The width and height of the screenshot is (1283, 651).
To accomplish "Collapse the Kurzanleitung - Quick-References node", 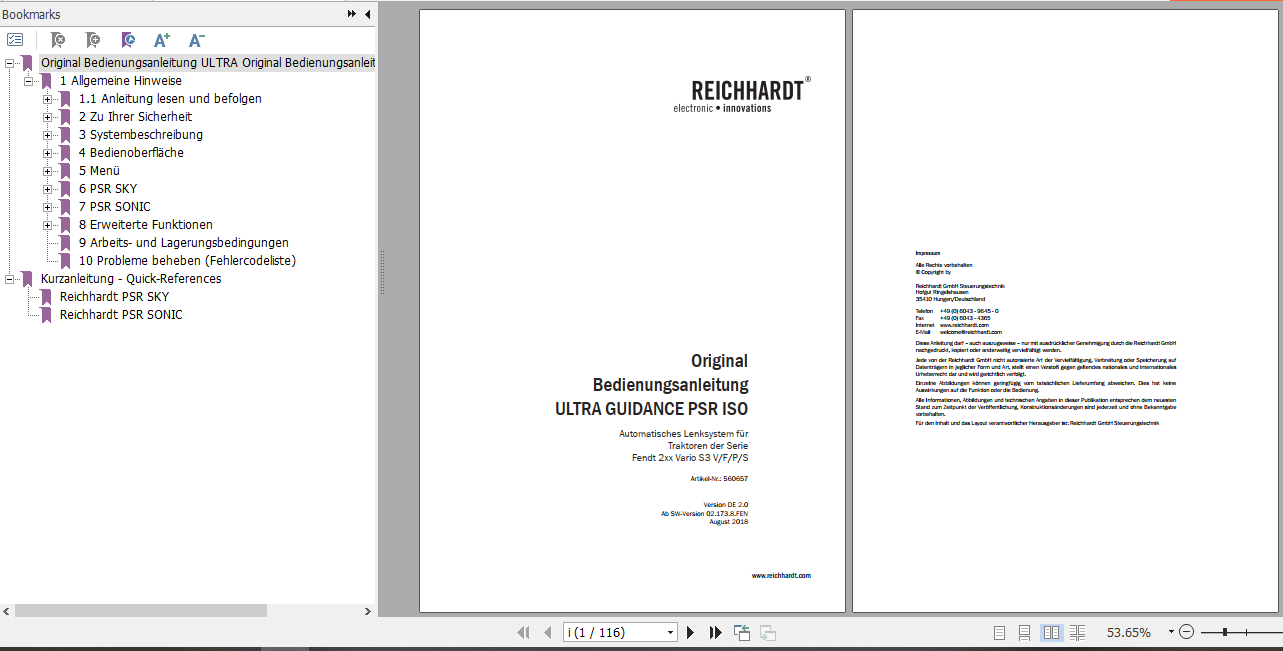I will click(10, 279).
